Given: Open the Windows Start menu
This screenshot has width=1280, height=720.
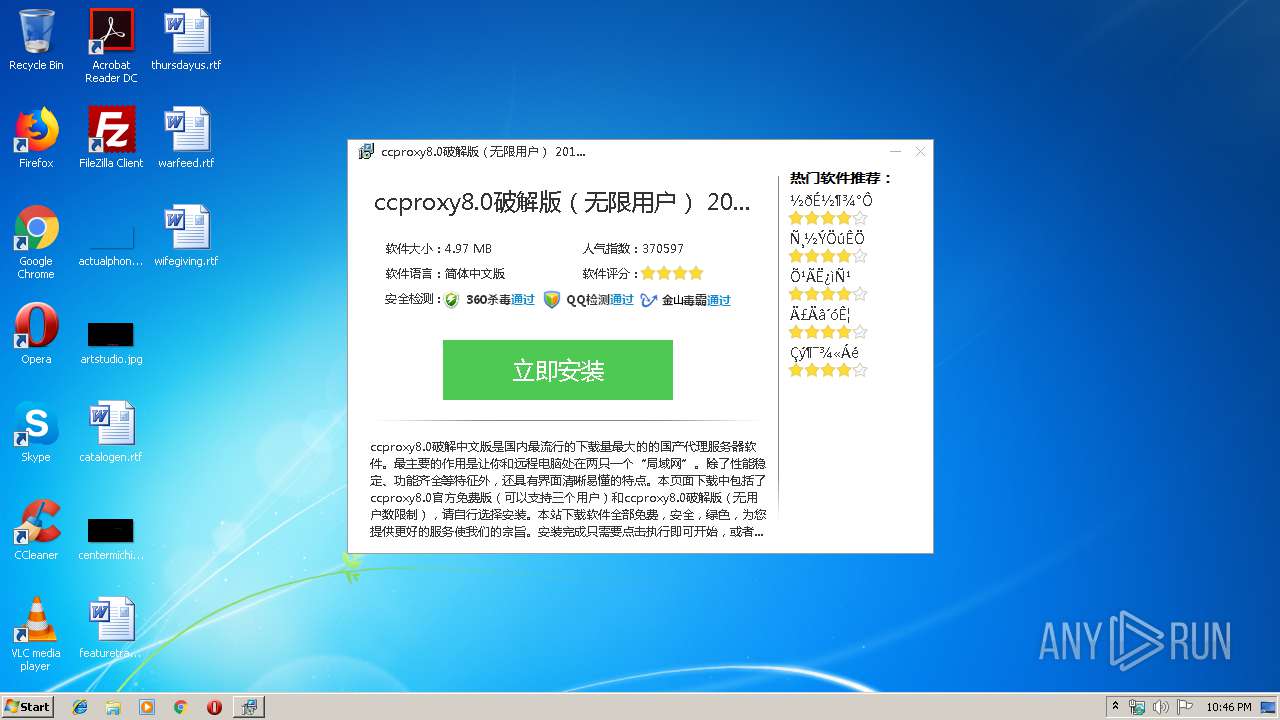Looking at the screenshot, I should pos(28,706).
